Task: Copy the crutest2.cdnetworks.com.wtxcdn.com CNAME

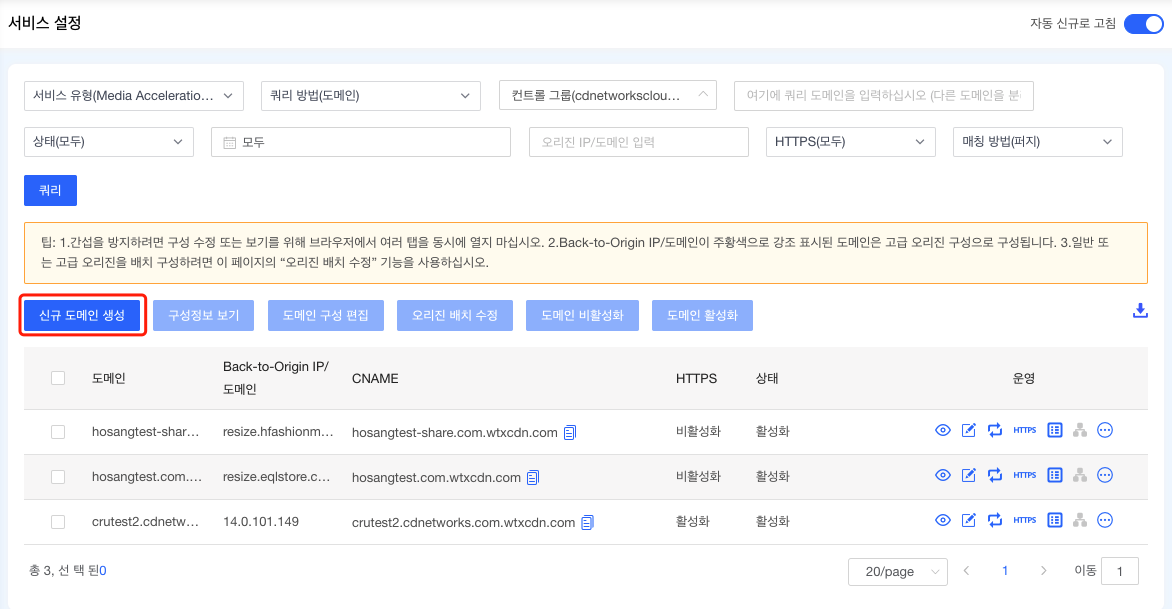Action: (587, 522)
